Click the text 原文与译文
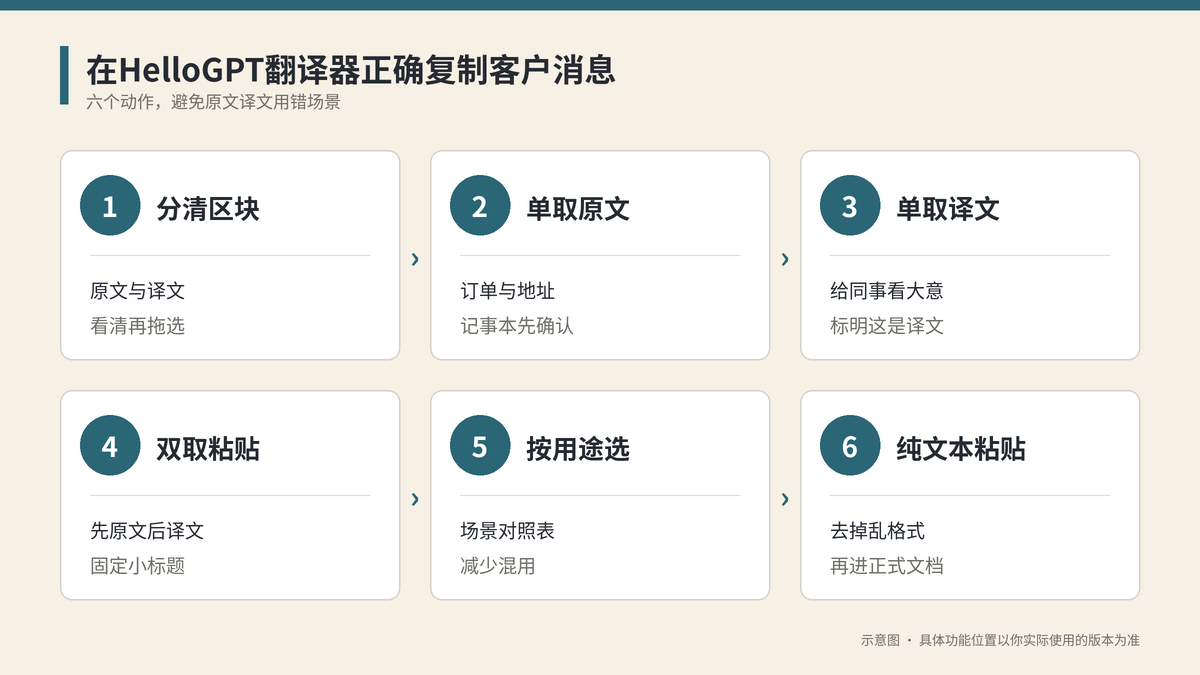The height and width of the screenshot is (675, 1200). 138,291
